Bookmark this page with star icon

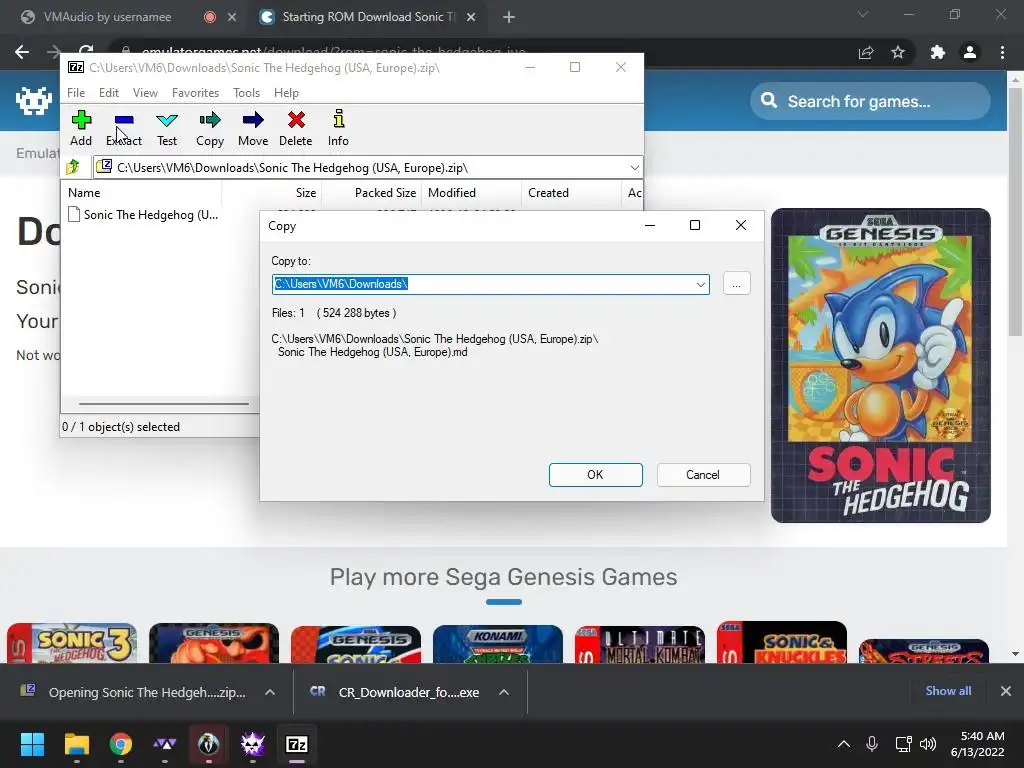898,52
